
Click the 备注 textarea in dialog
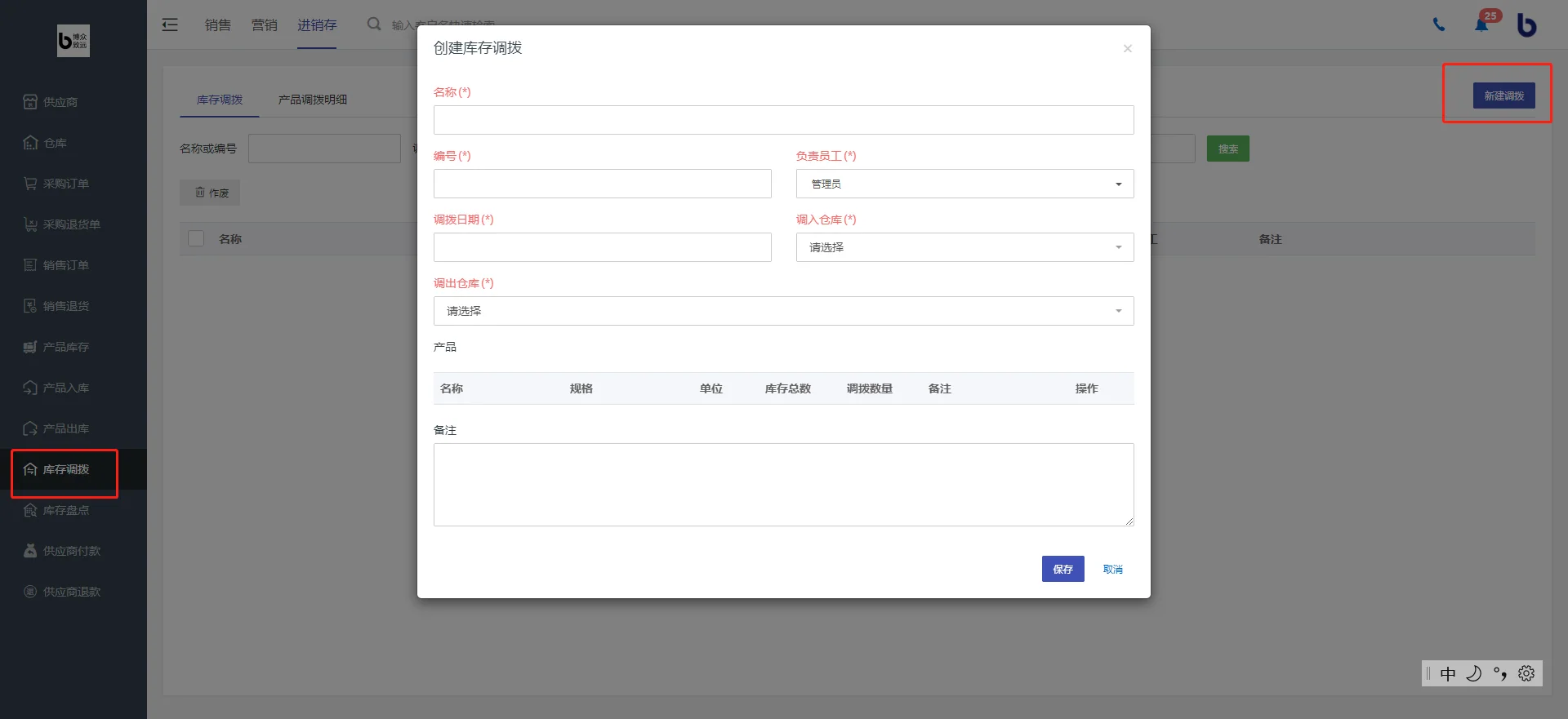(x=783, y=485)
